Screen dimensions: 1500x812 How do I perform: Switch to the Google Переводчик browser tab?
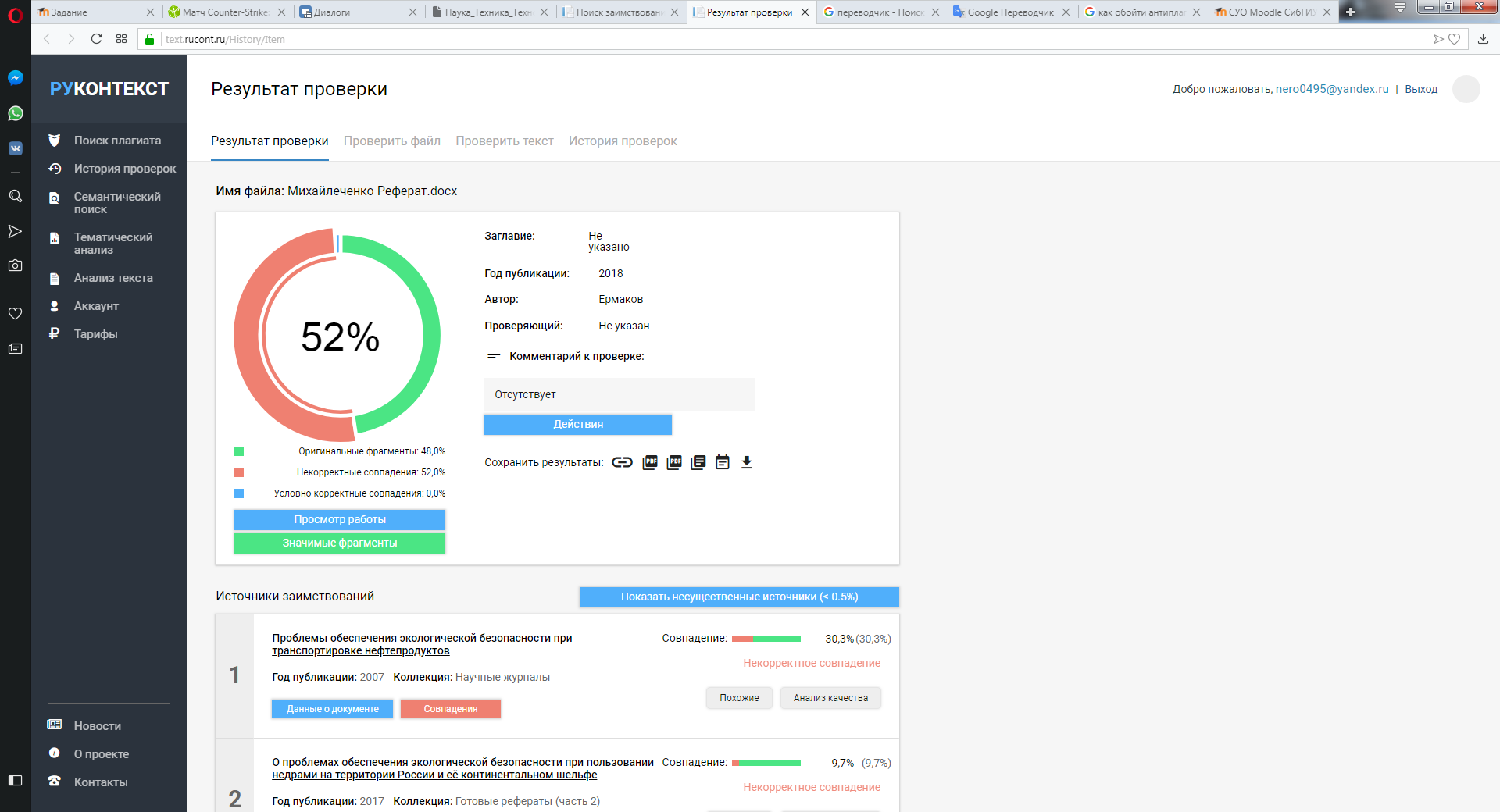(x=1011, y=12)
